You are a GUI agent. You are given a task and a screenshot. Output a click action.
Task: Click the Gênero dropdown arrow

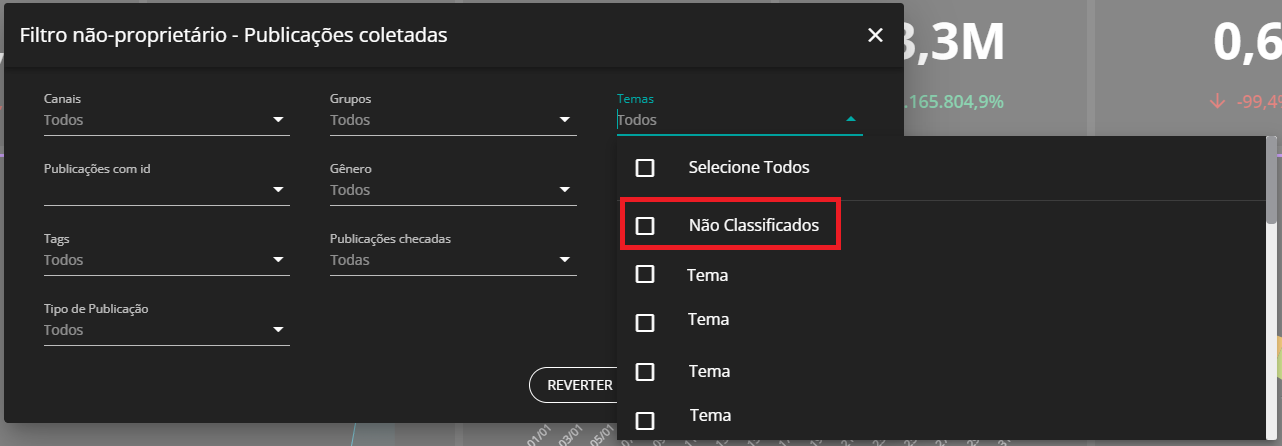click(x=565, y=190)
